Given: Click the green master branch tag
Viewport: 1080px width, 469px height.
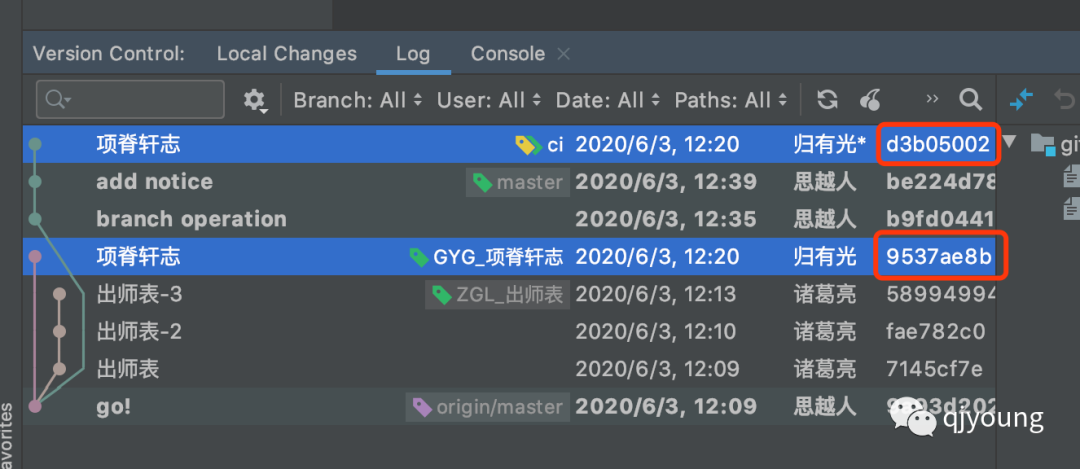Looking at the screenshot, I should [518, 183].
